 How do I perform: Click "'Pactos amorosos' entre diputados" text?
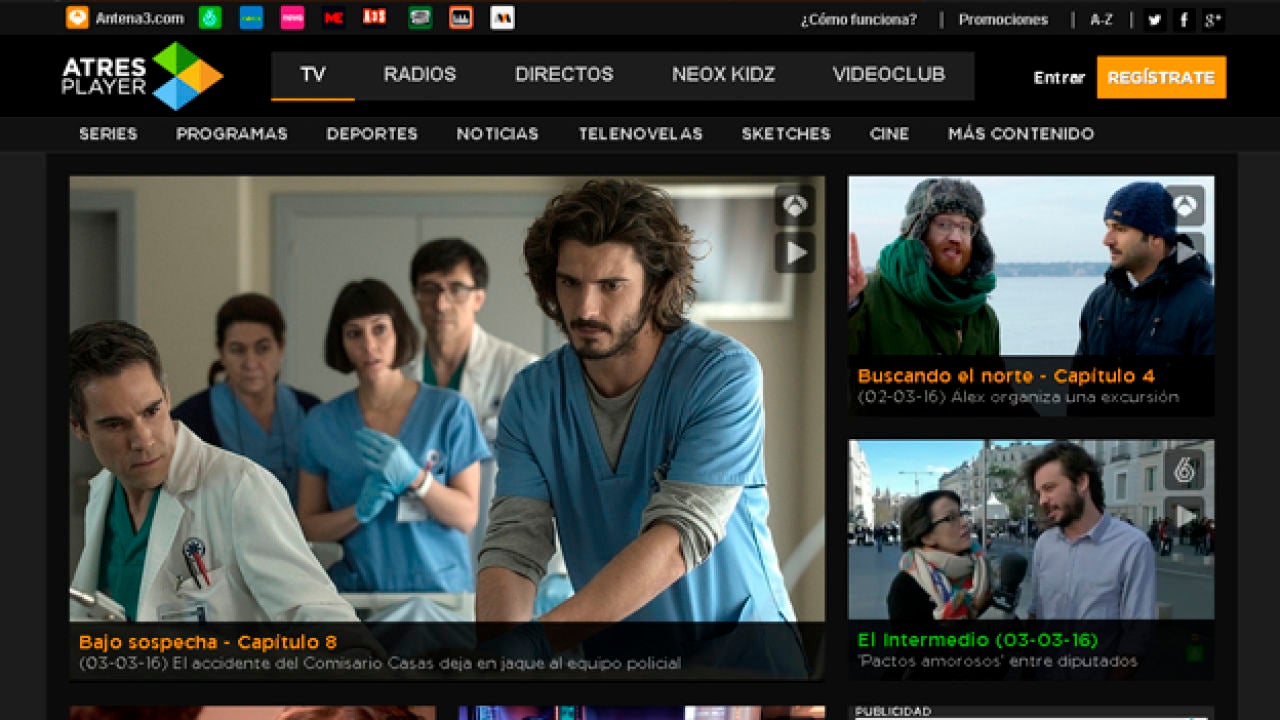(x=997, y=661)
